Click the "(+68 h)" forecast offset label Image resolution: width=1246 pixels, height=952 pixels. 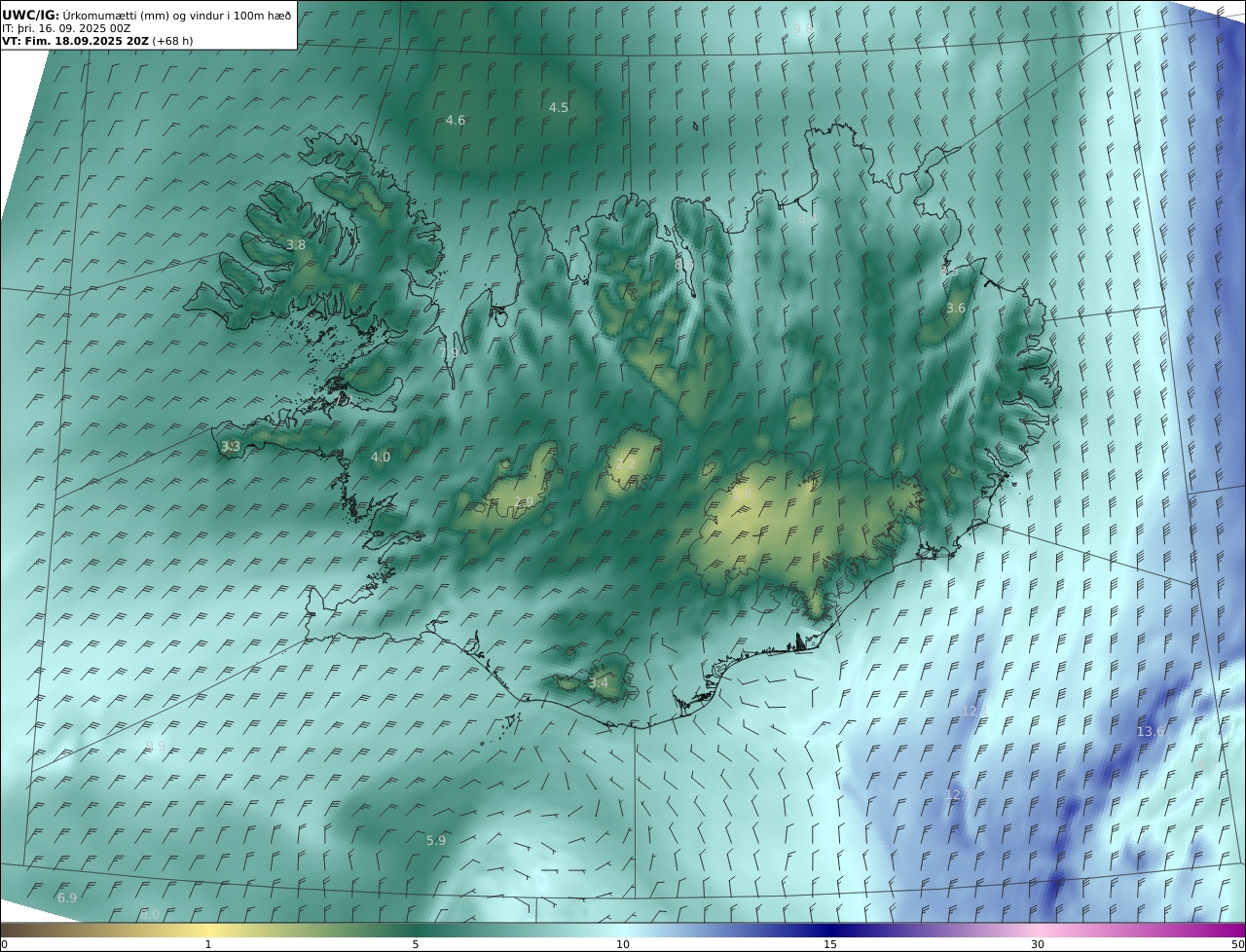pos(173,42)
